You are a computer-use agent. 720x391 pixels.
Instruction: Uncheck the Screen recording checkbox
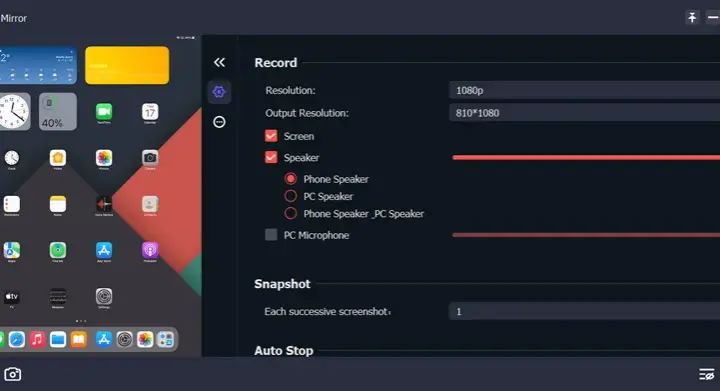(x=271, y=136)
